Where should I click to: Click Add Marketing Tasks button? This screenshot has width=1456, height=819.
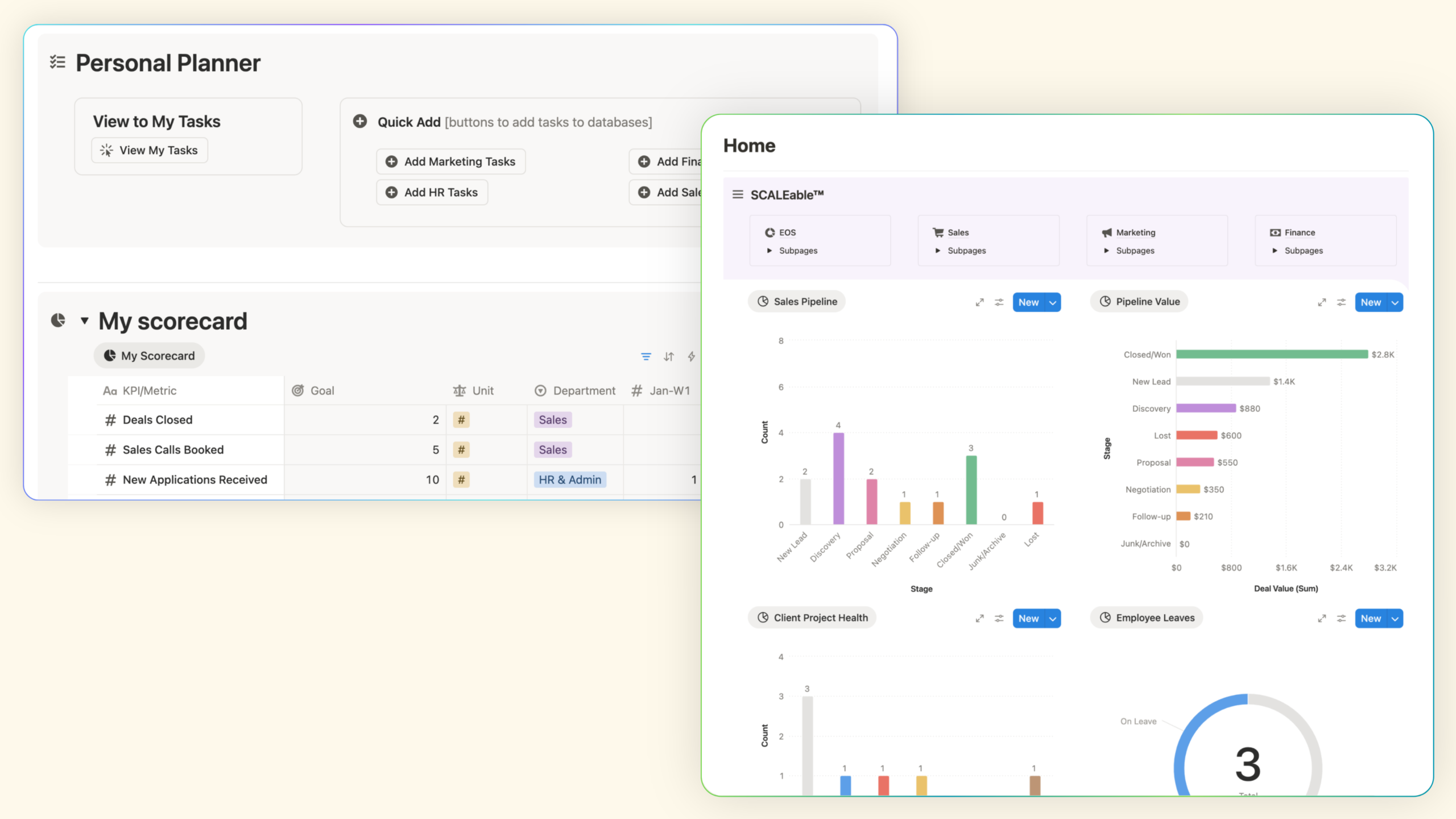(x=450, y=162)
